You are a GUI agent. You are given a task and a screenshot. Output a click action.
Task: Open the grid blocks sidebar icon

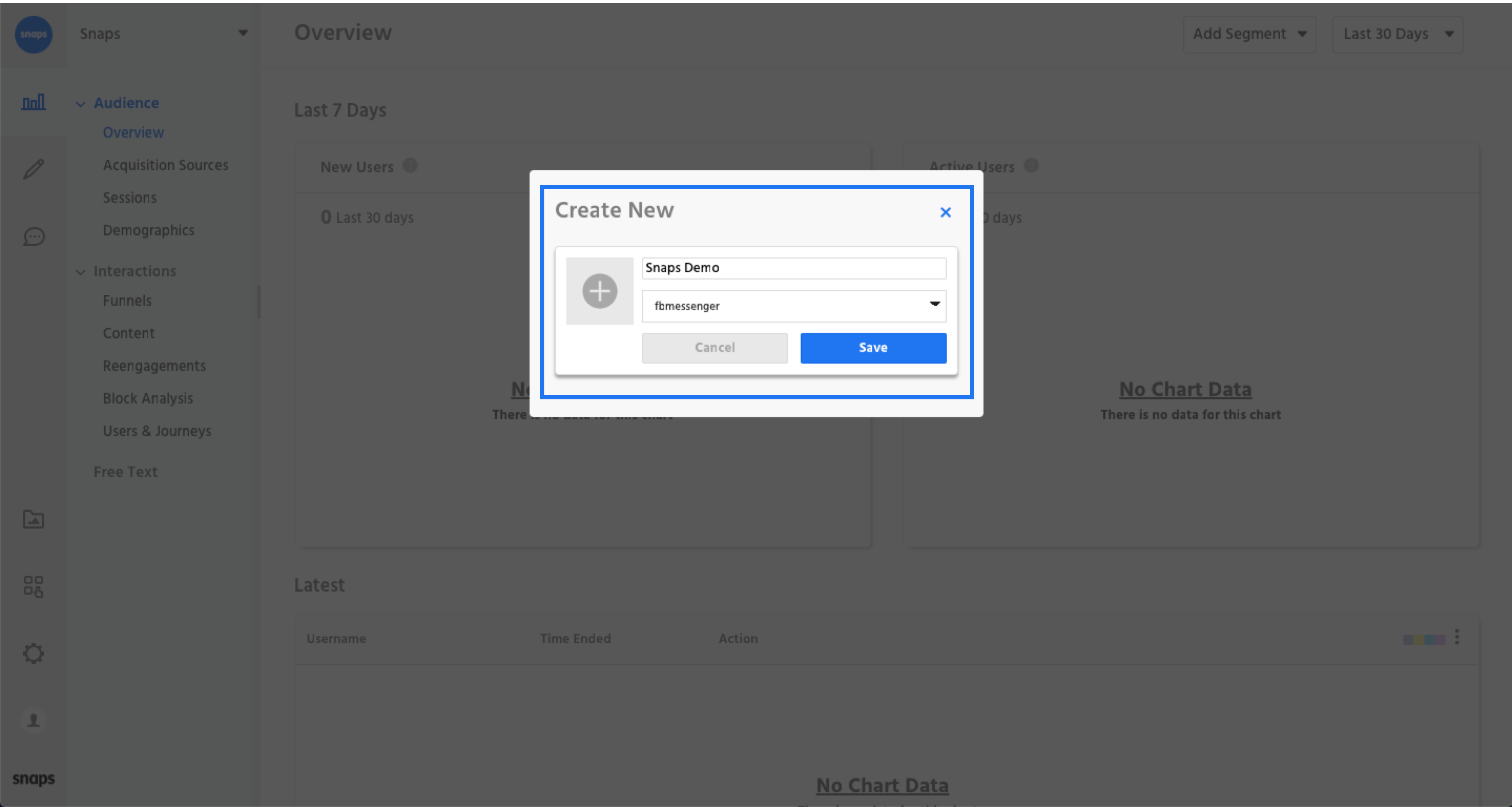pos(34,586)
